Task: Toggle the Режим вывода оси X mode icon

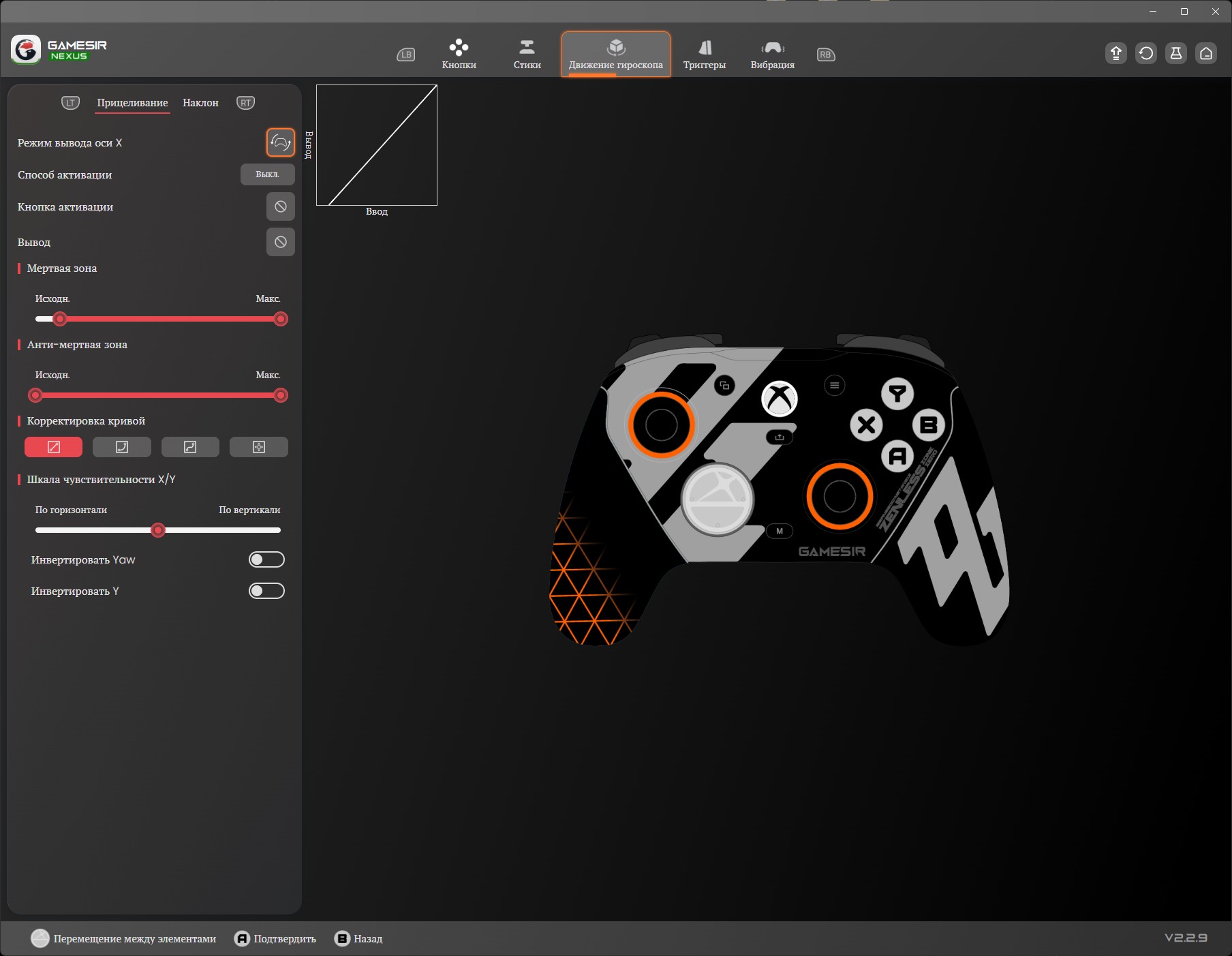Action: 281,142
